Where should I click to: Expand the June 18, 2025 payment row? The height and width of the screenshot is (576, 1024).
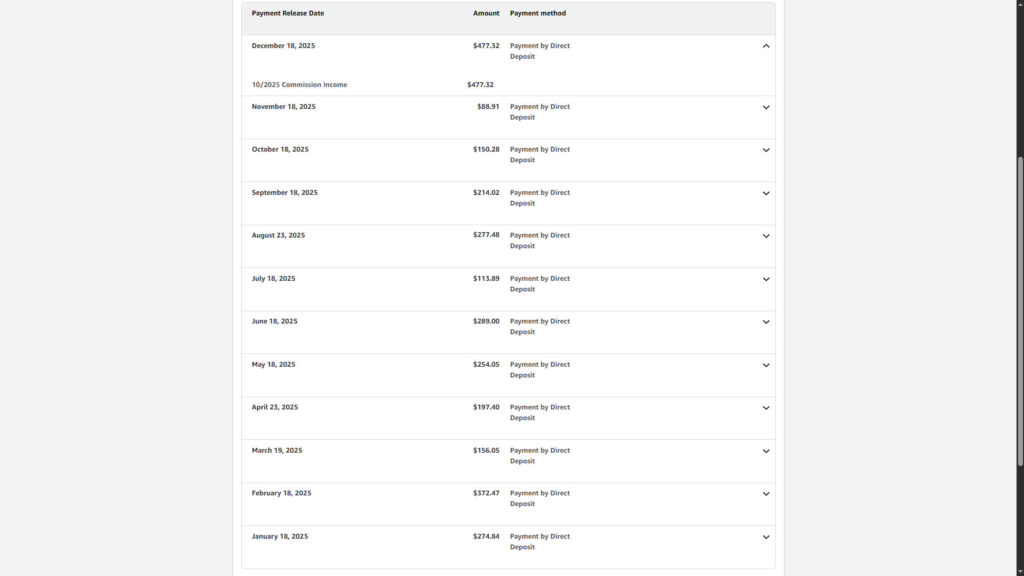[x=766, y=322]
